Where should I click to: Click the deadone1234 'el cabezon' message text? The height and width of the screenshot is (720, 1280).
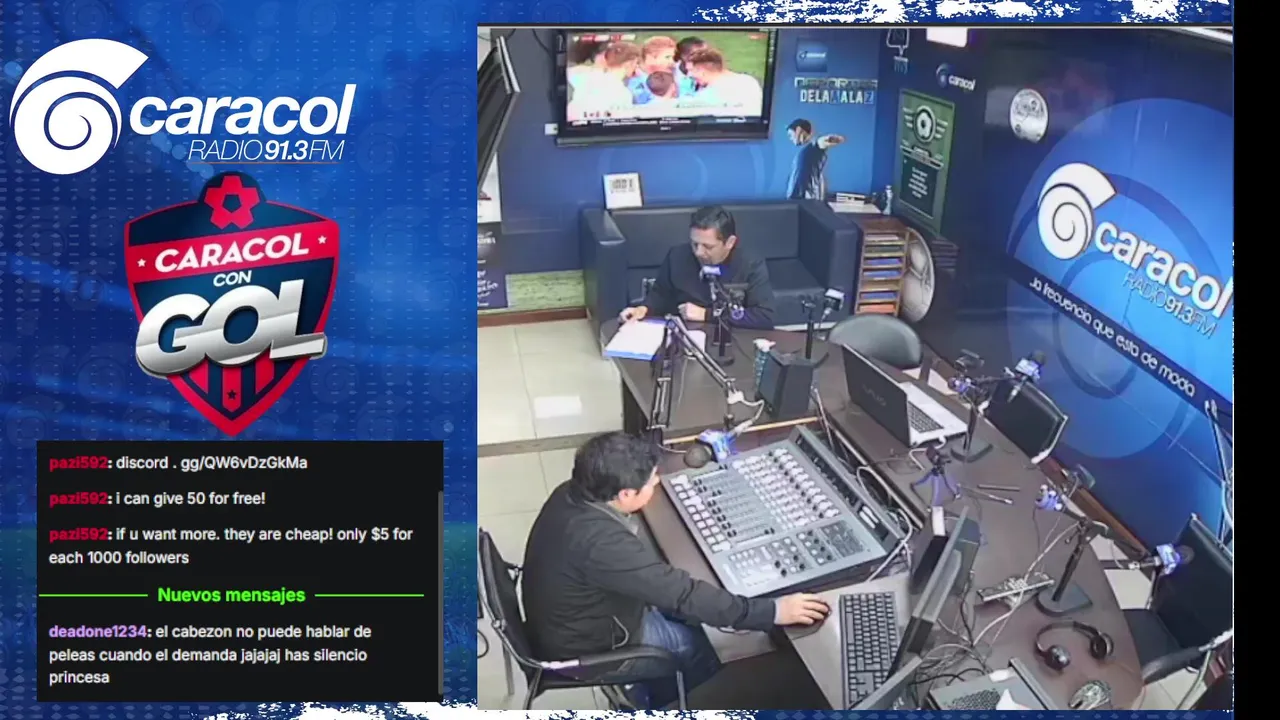coord(210,655)
